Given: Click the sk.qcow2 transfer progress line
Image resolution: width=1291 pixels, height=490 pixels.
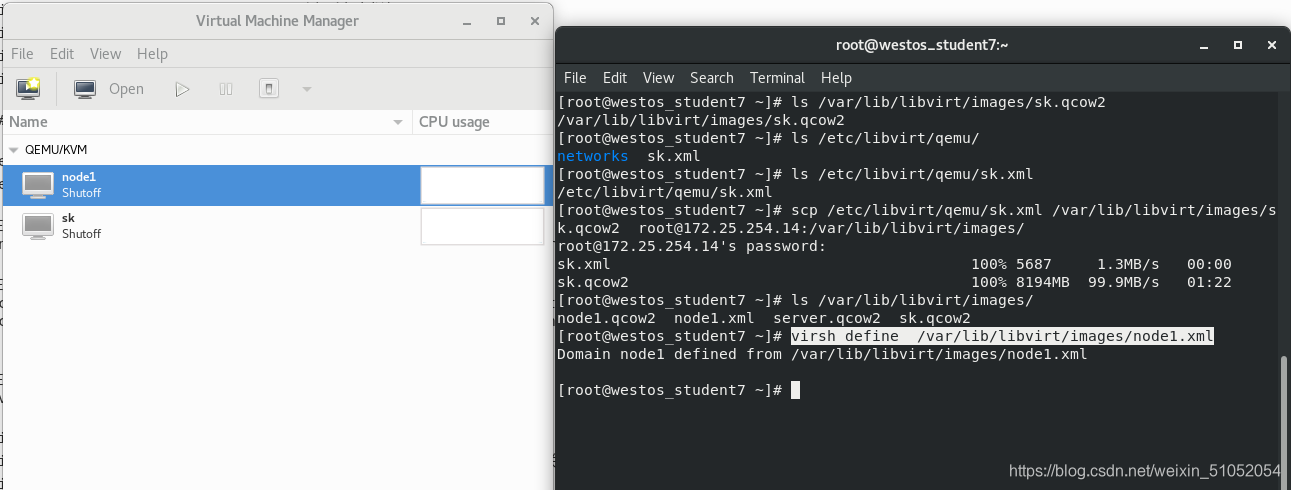Looking at the screenshot, I should click(894, 282).
